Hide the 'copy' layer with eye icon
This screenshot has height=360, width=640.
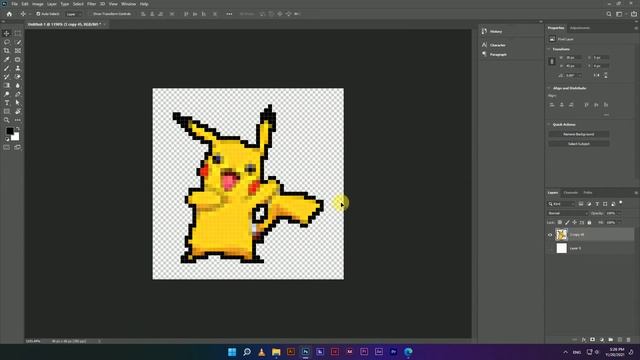(550, 235)
